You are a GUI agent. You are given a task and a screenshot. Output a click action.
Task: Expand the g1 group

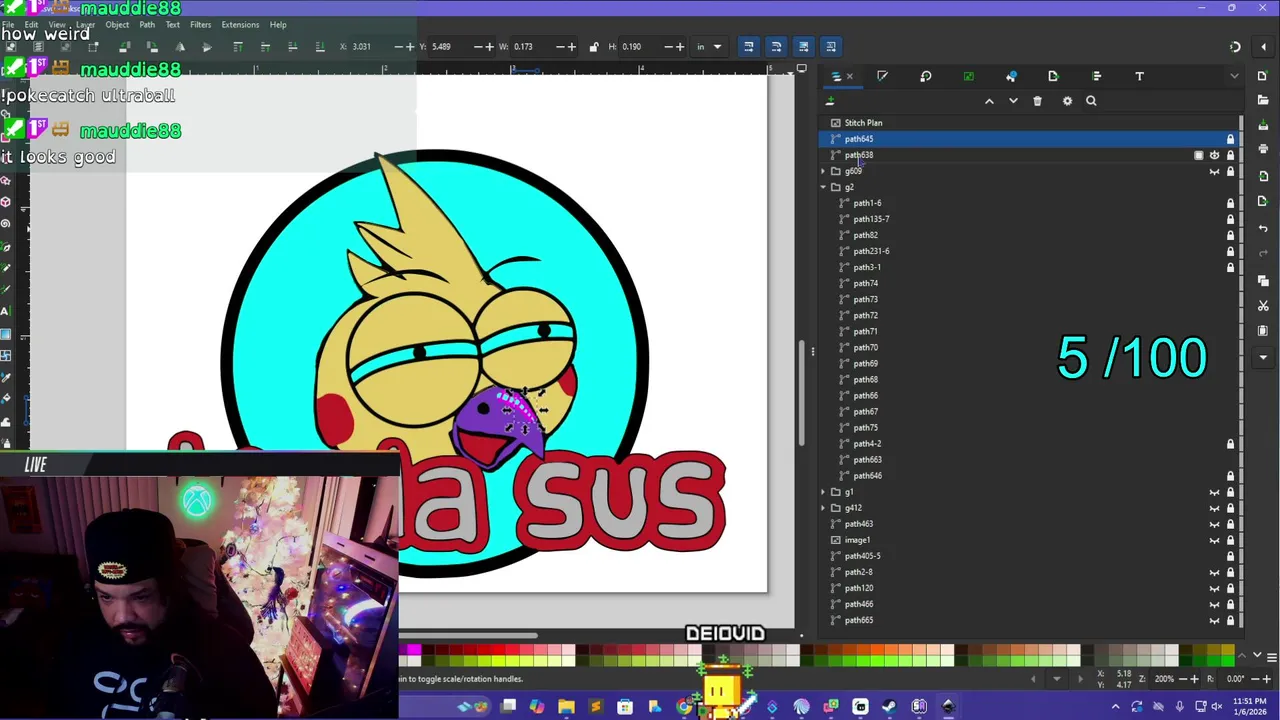[824, 492]
